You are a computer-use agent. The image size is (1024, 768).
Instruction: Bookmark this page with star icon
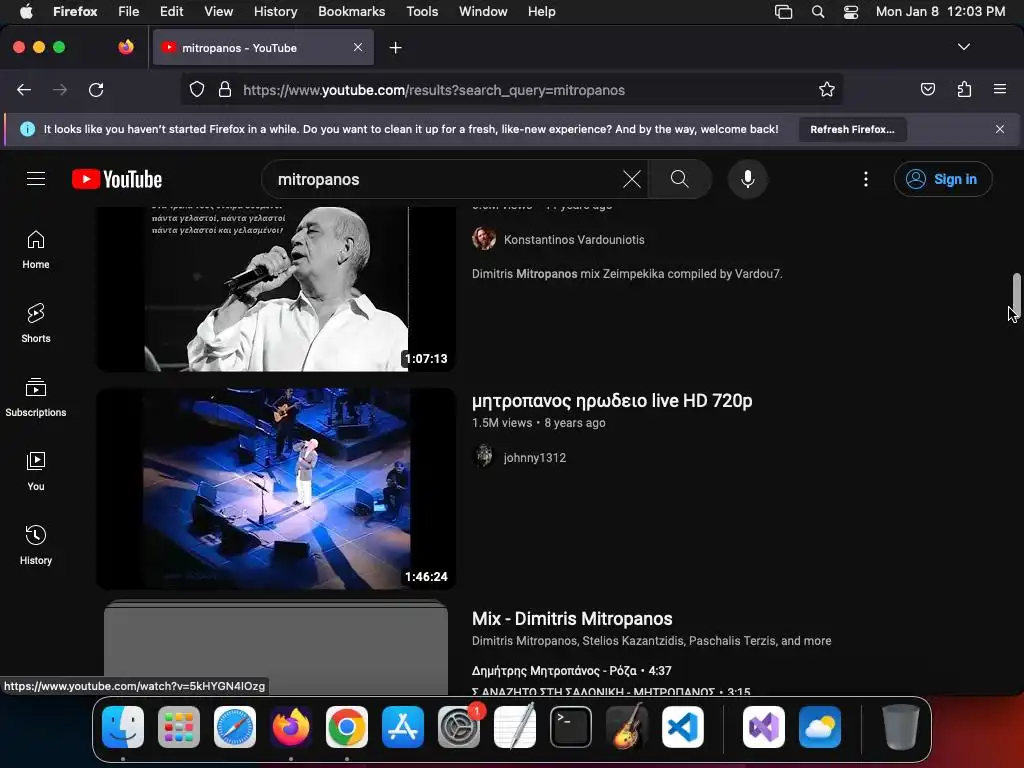coord(827,89)
